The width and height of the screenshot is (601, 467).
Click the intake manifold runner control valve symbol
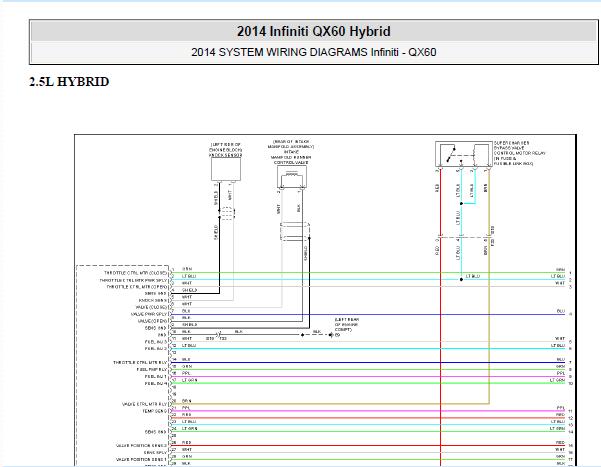[292, 177]
